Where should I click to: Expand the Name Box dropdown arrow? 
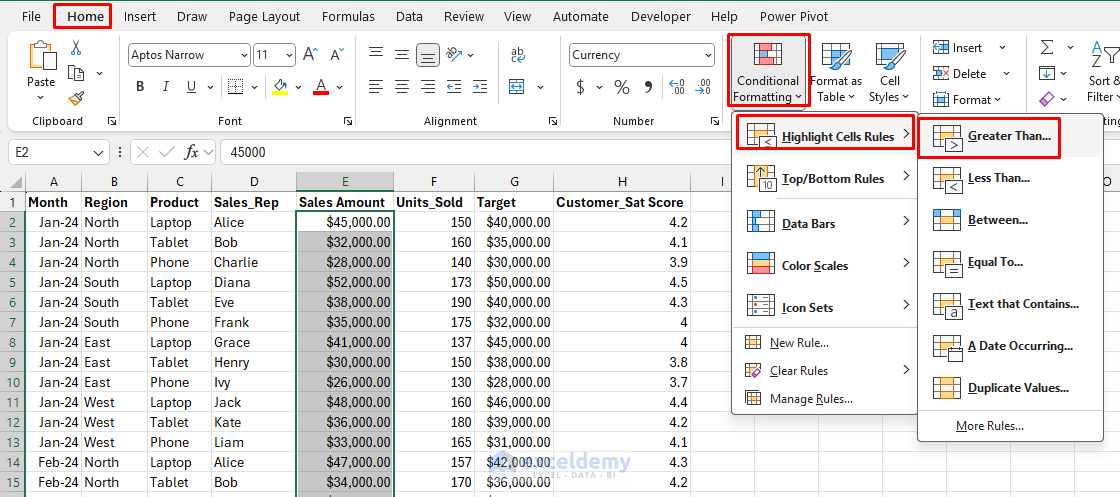click(98, 153)
